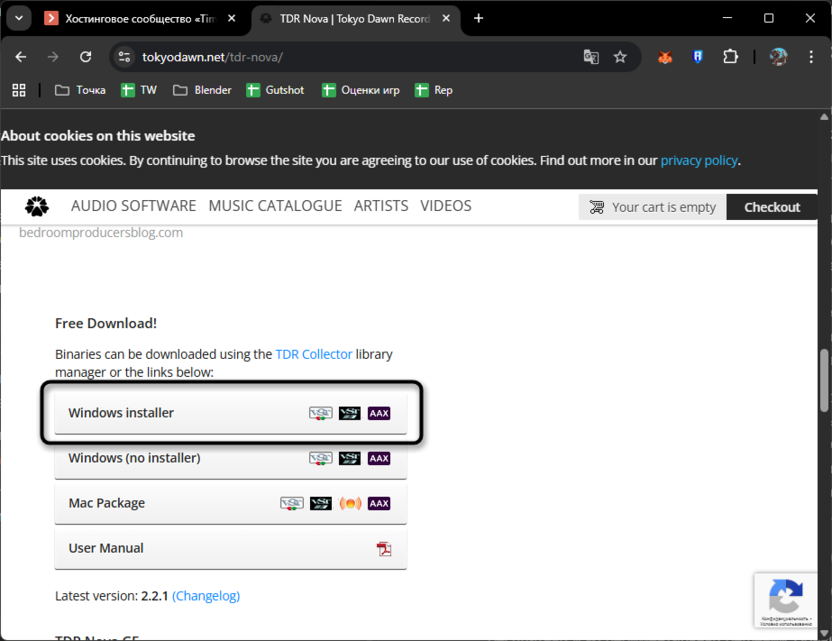Click the reCAPTCHA badge
832x641 pixels.
click(x=785, y=601)
